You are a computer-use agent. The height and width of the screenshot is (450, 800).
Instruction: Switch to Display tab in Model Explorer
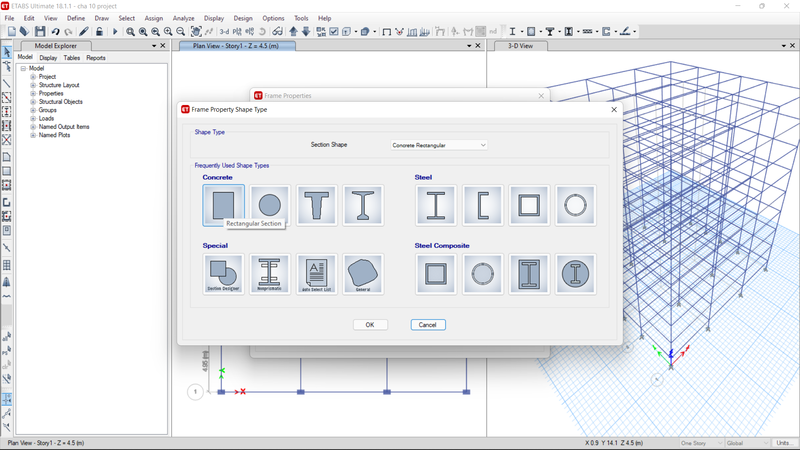(48, 58)
